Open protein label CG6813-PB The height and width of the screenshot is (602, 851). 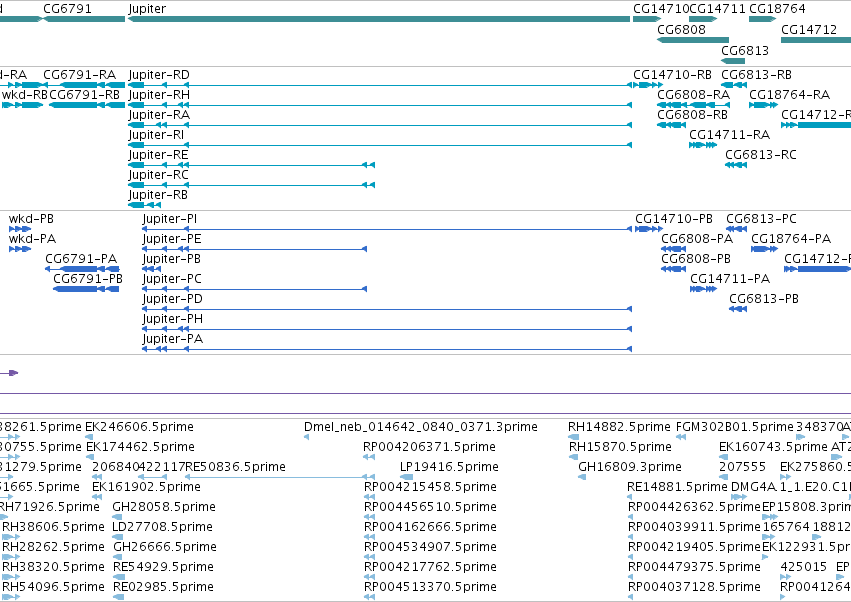764,299
